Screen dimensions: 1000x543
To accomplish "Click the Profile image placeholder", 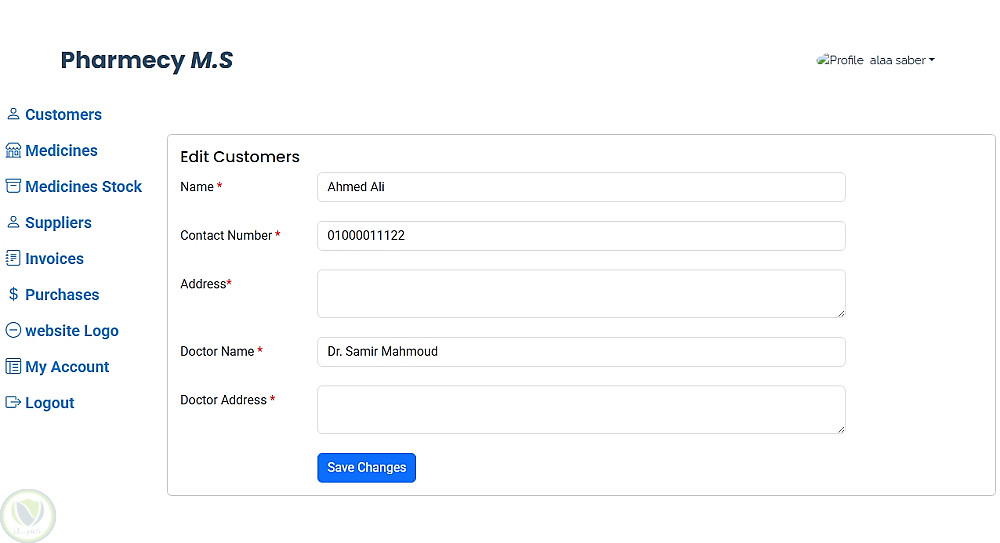I will [840, 60].
